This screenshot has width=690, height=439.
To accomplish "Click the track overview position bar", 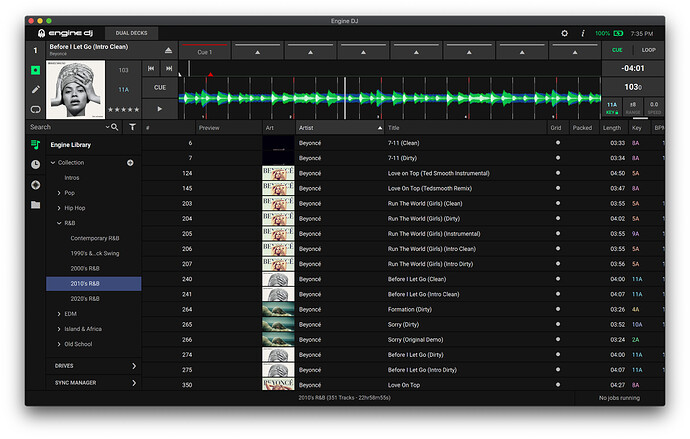I will [389, 68].
